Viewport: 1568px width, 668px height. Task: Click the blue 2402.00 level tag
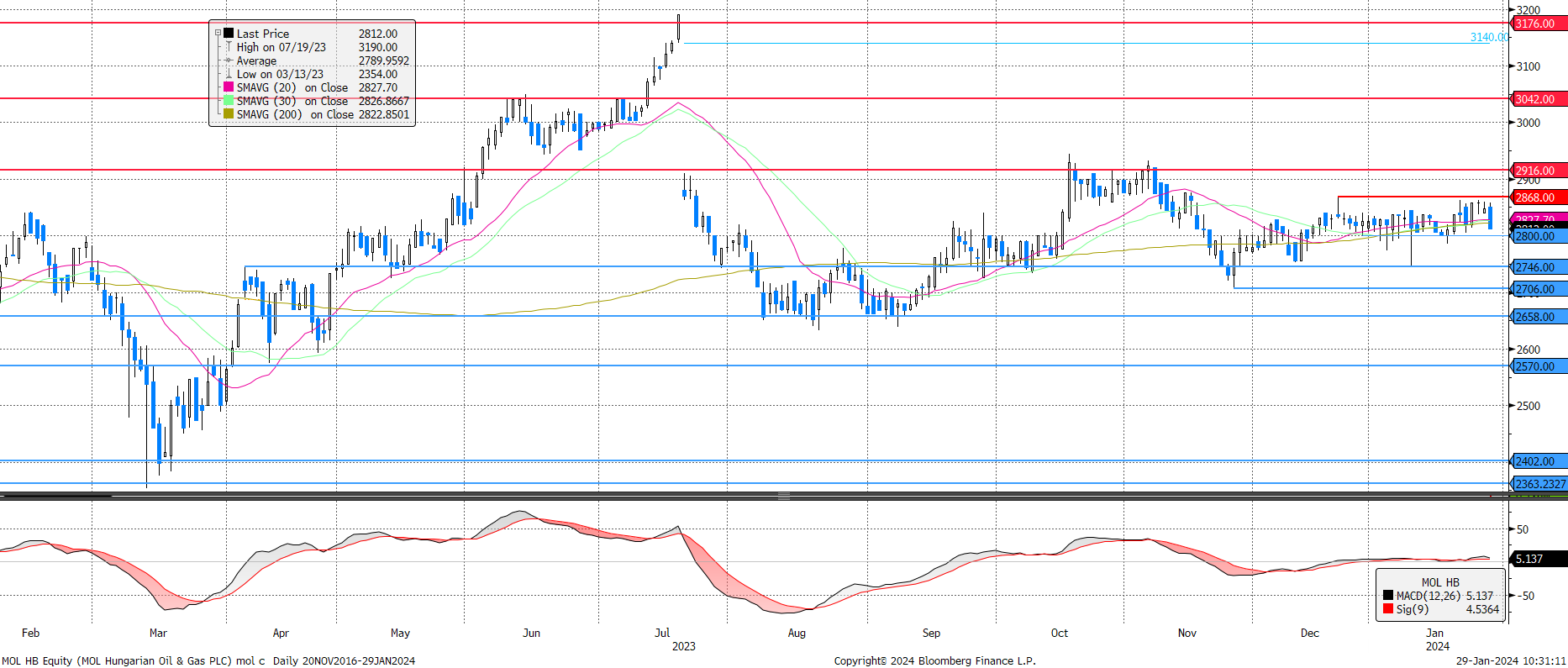[1539, 461]
